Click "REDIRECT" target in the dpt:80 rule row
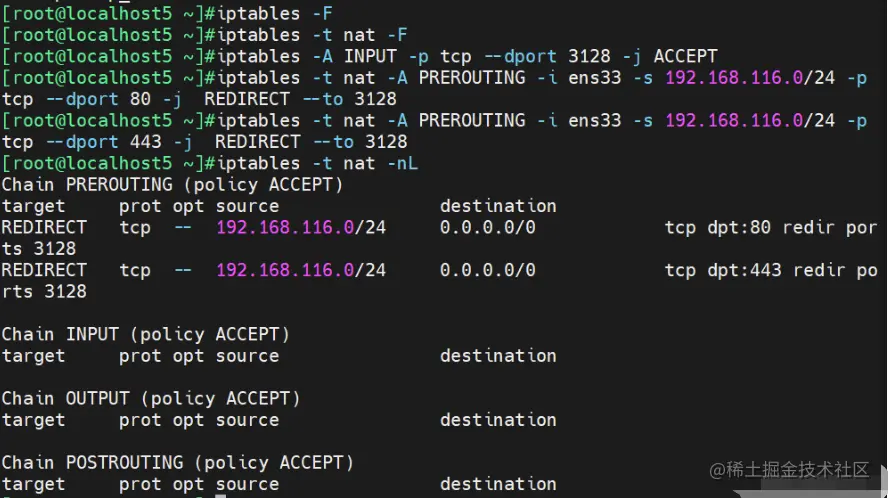 coord(44,228)
